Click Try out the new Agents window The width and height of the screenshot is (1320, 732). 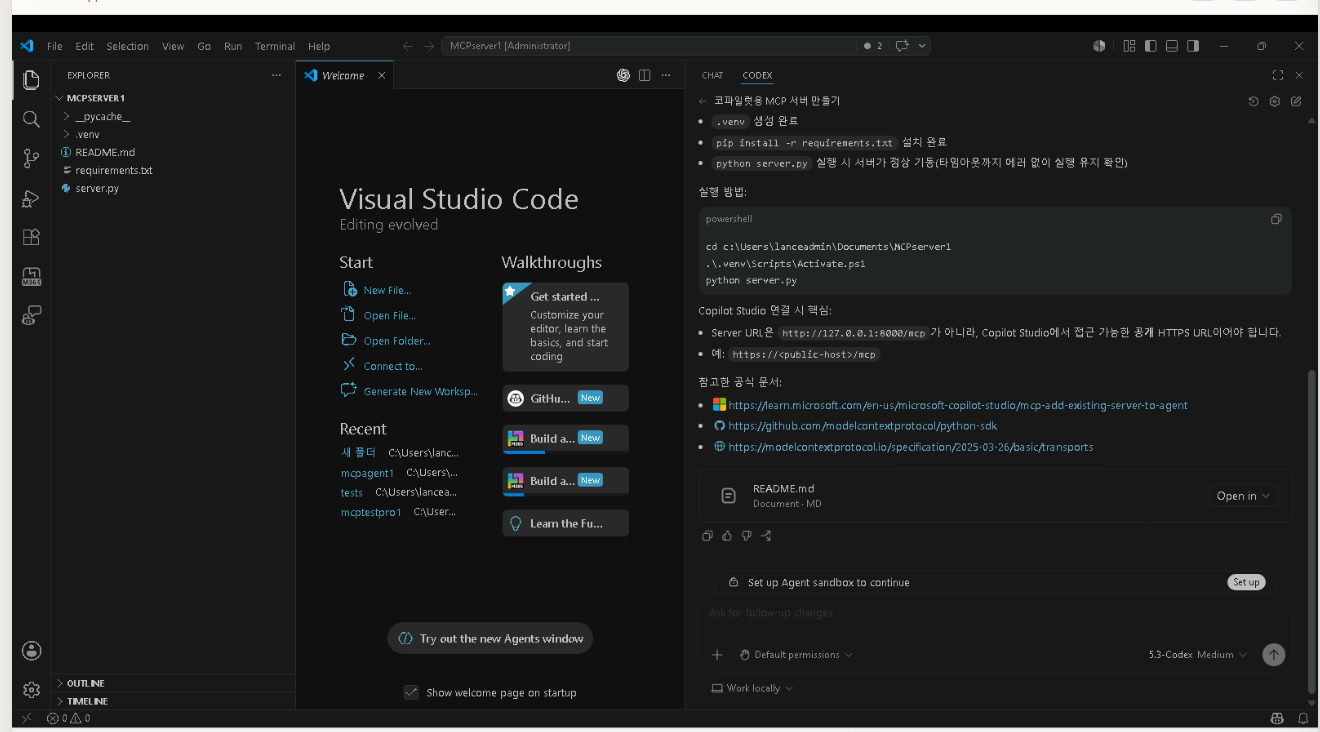[x=490, y=638]
